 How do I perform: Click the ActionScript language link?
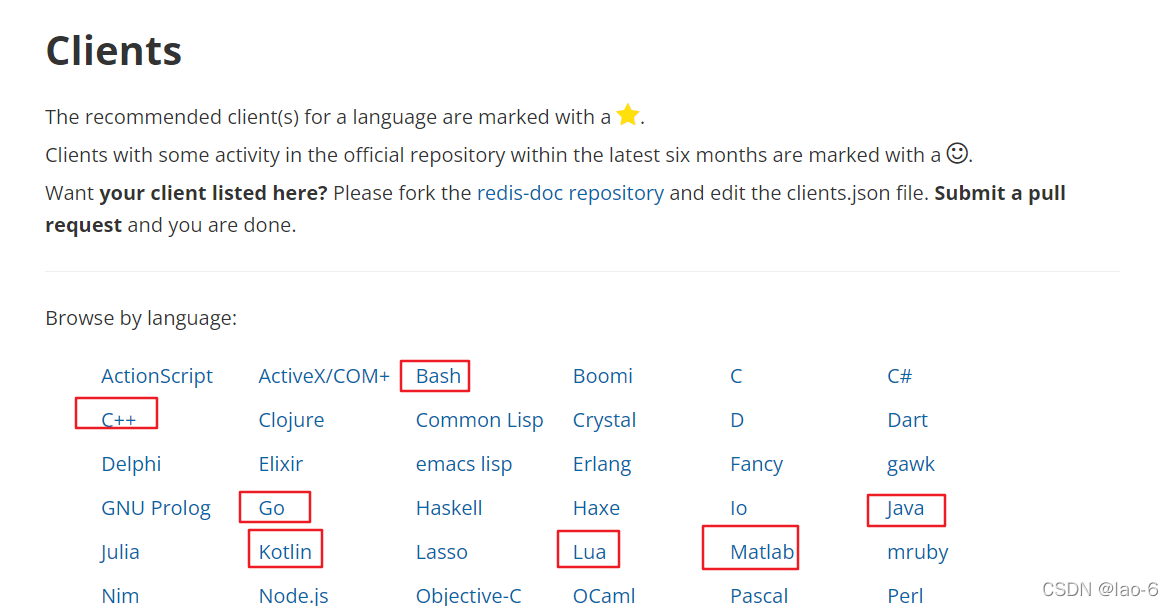[x=157, y=376]
